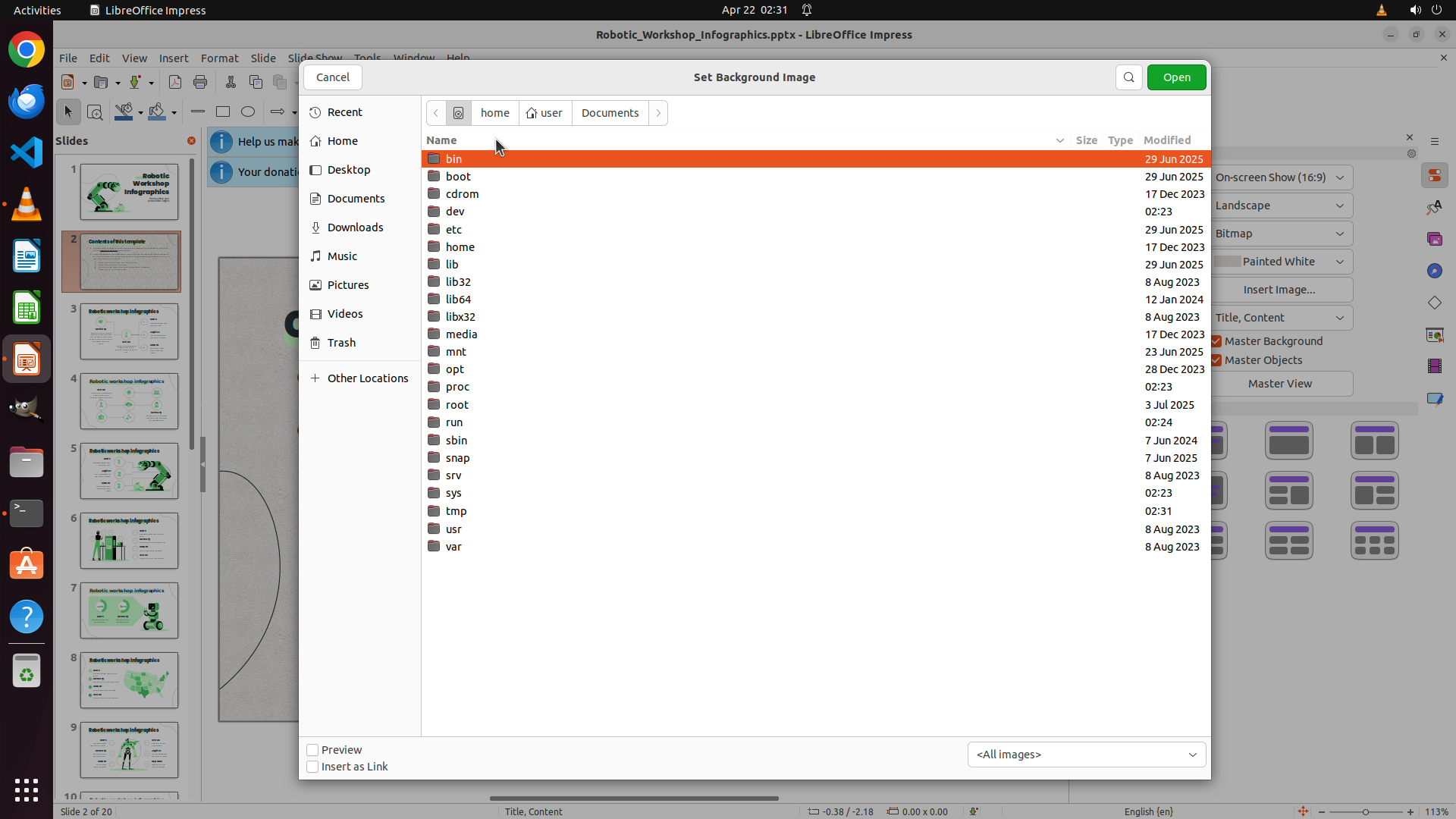The height and width of the screenshot is (819, 1456).
Task: Click the root filesystem icon in path bar
Action: (458, 113)
